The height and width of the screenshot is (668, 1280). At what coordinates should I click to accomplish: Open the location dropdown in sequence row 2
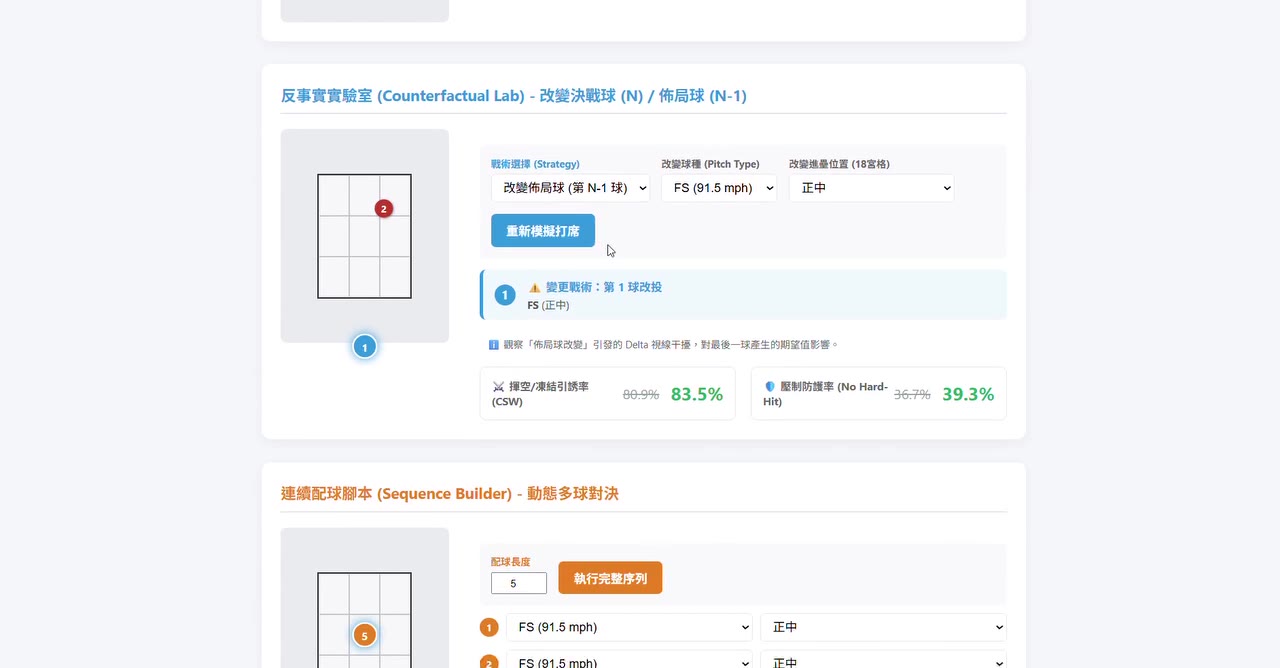click(884, 661)
